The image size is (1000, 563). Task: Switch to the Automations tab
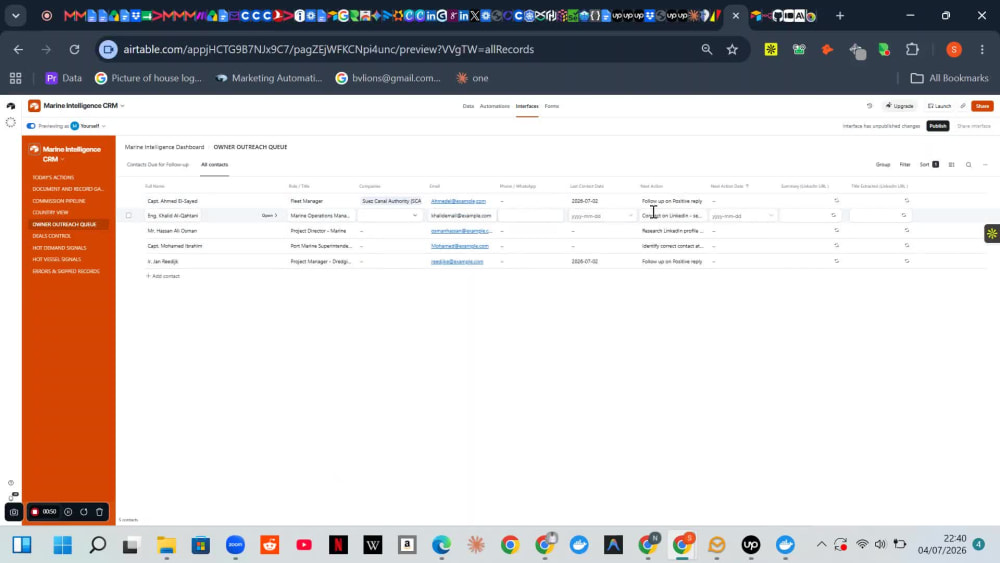pos(494,106)
